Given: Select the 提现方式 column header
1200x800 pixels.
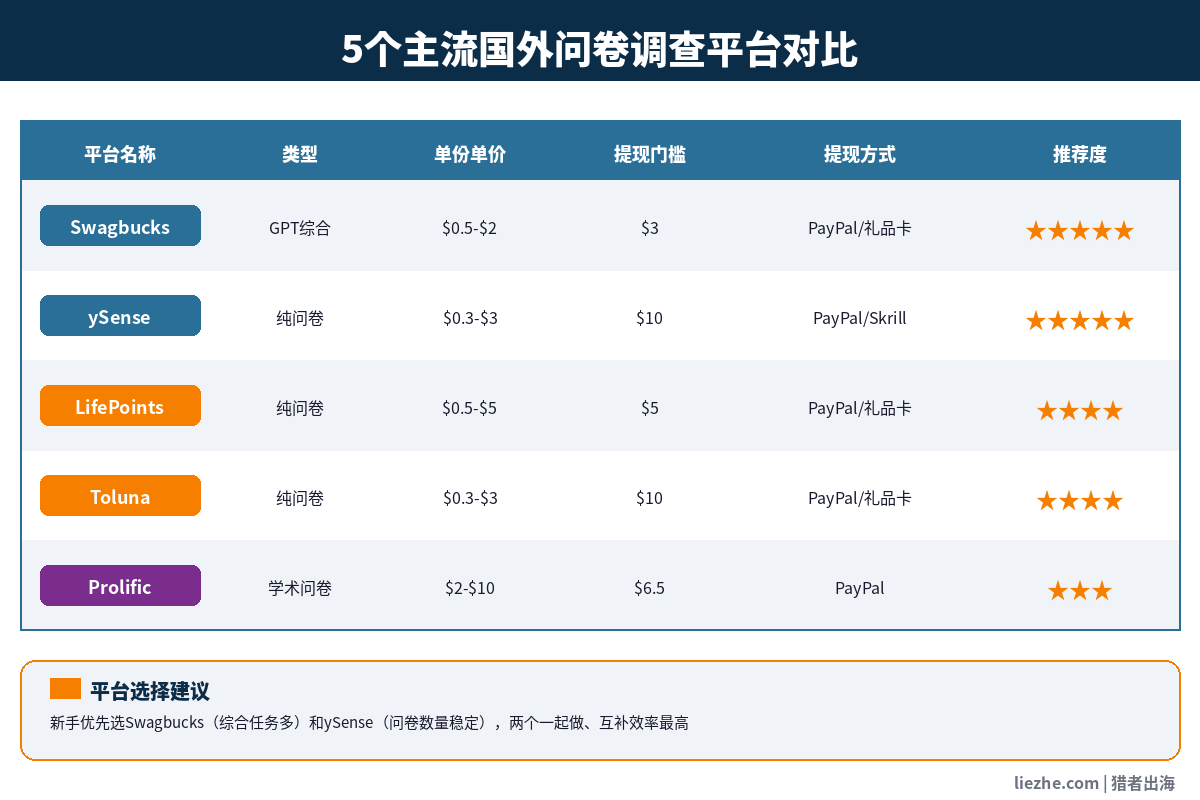Looking at the screenshot, I should coord(860,154).
